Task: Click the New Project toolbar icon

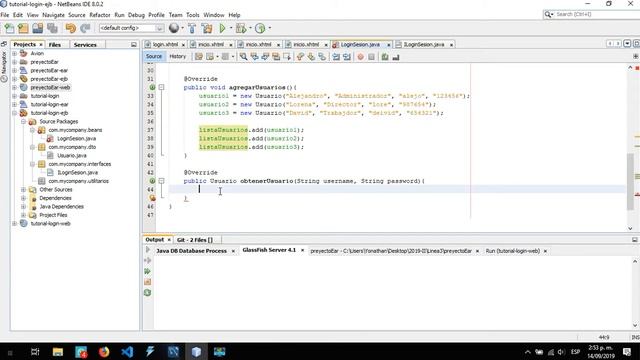Action: click(x=23, y=28)
